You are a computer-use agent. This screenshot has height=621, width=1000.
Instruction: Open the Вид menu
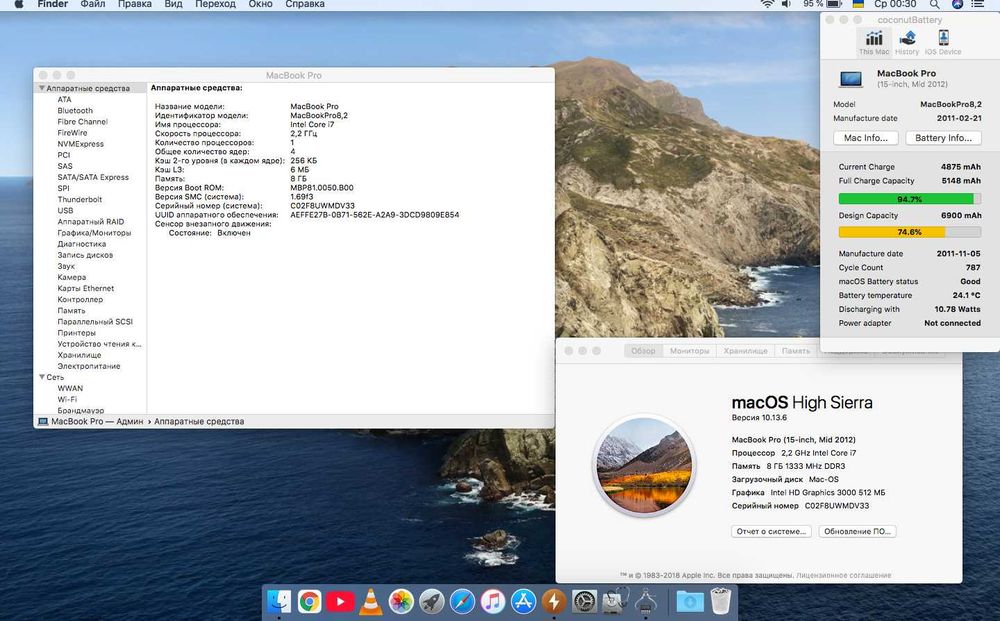coord(173,4)
